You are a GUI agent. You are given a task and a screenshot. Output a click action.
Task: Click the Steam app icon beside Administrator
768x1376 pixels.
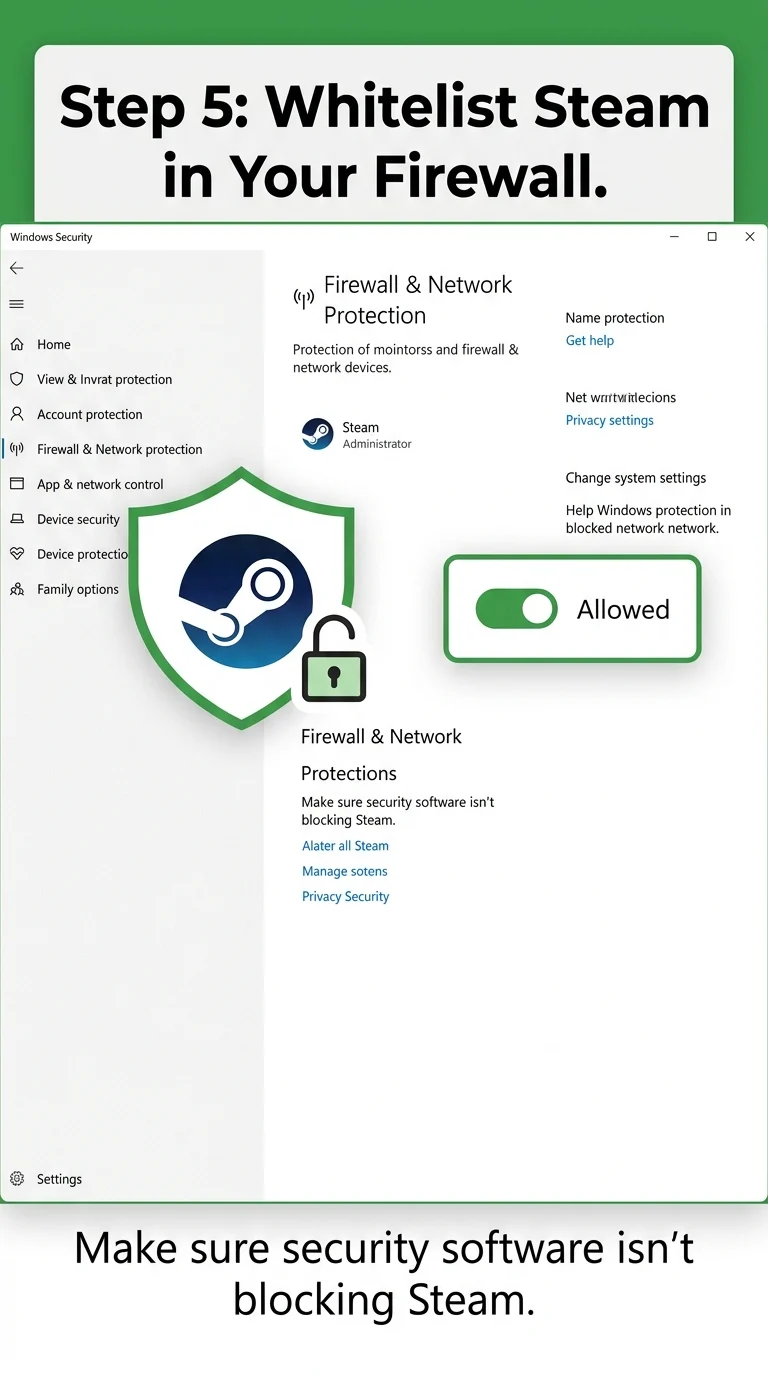[317, 434]
